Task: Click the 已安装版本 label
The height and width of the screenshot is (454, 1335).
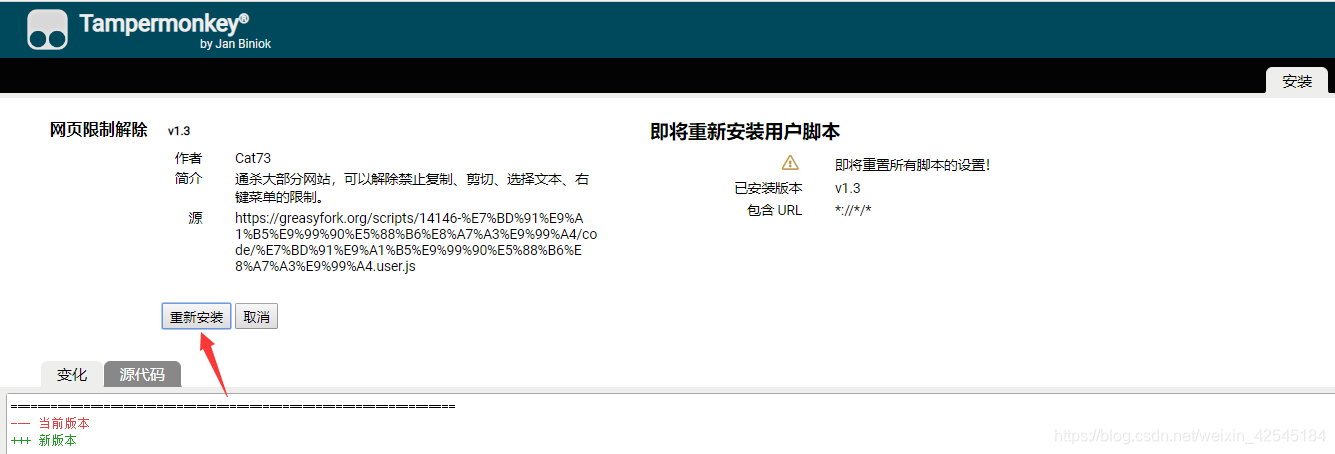Action: 768,188
